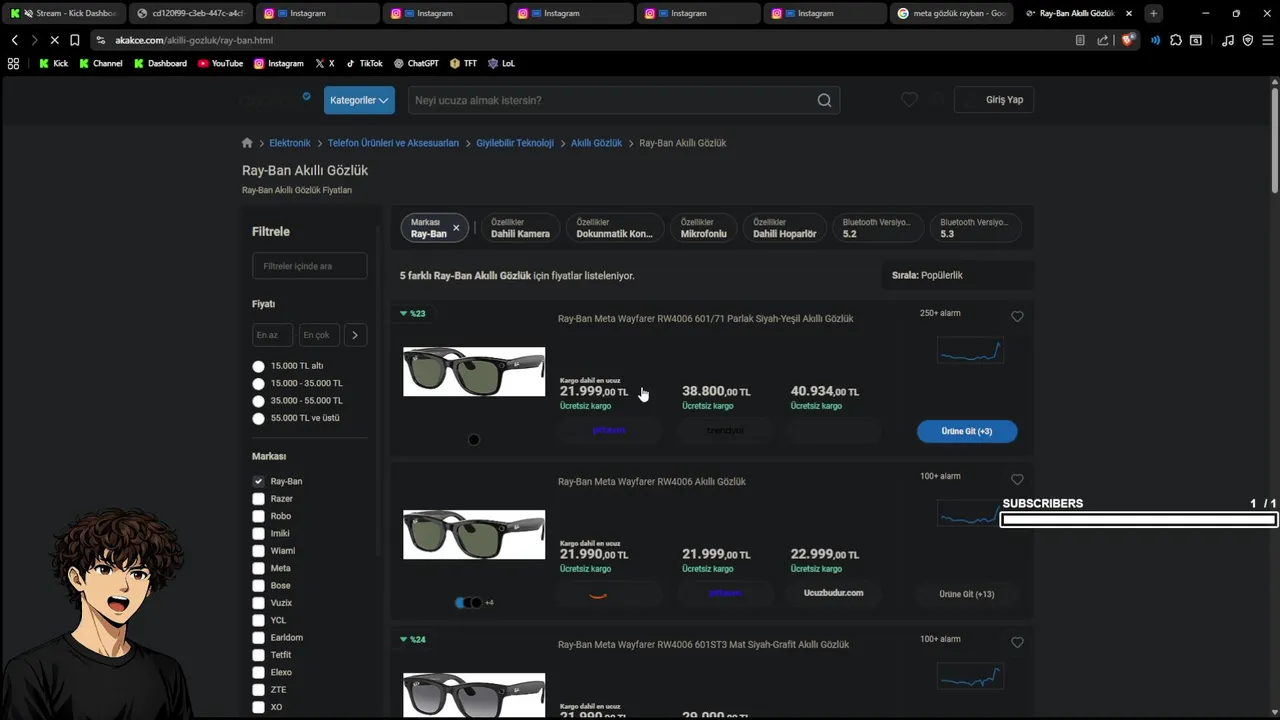Open the Giyilebilir Teknoloji breadcrumb link
This screenshot has width=1280, height=720.
(x=515, y=143)
